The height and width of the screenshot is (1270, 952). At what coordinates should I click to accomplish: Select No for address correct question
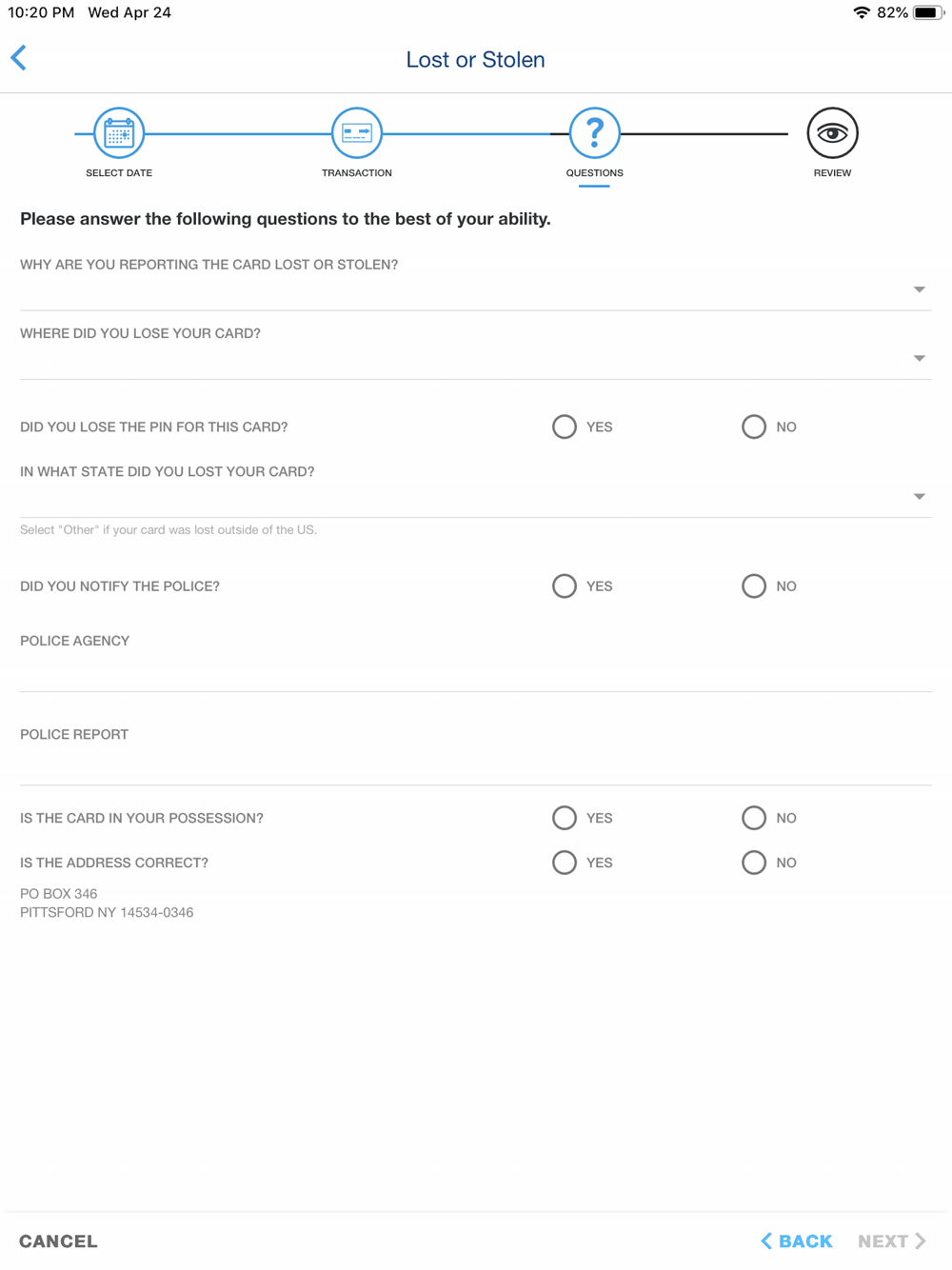754,863
